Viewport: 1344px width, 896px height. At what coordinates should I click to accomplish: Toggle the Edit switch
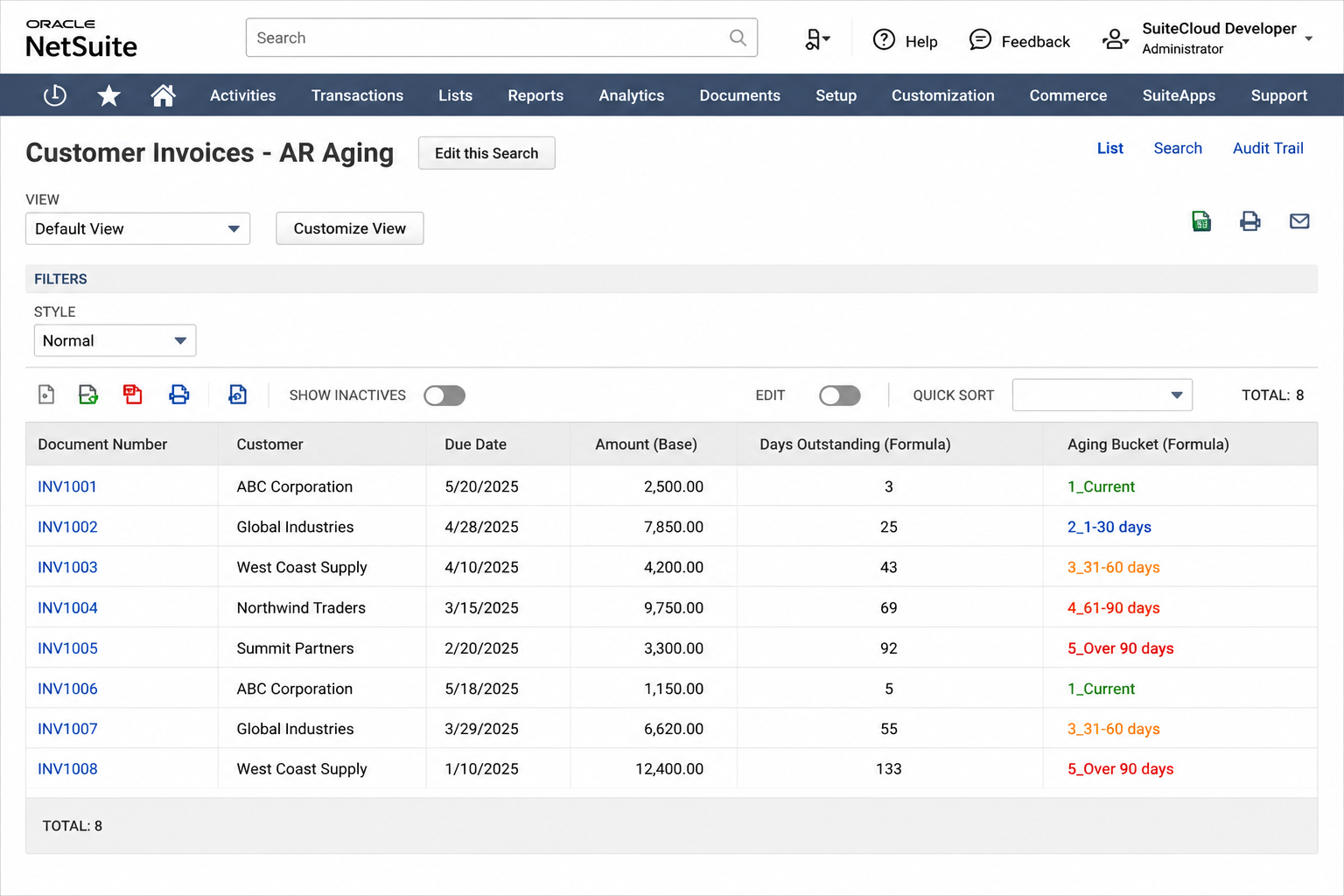(x=840, y=395)
